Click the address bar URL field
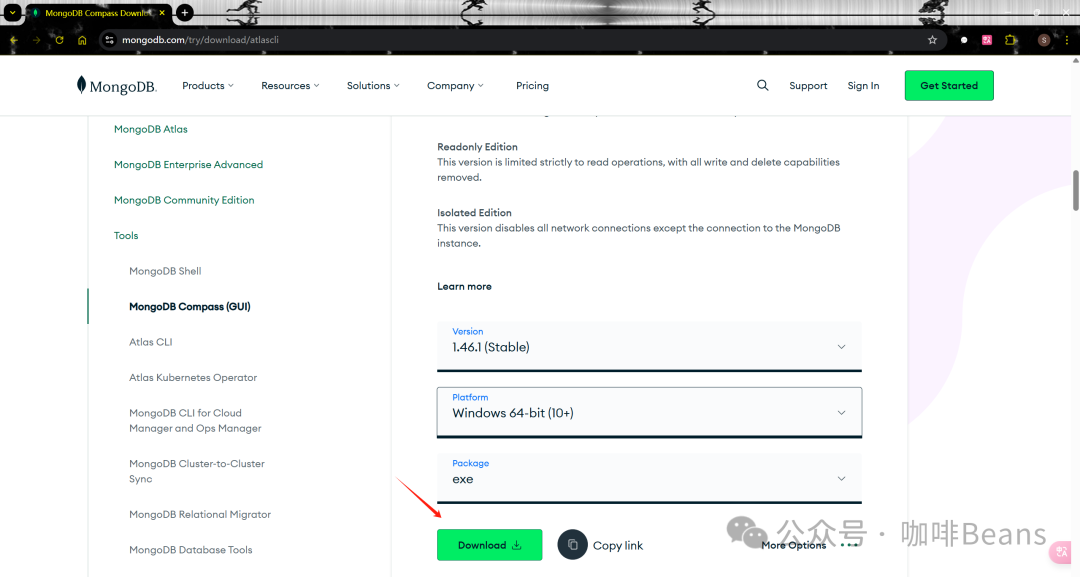 coord(517,40)
